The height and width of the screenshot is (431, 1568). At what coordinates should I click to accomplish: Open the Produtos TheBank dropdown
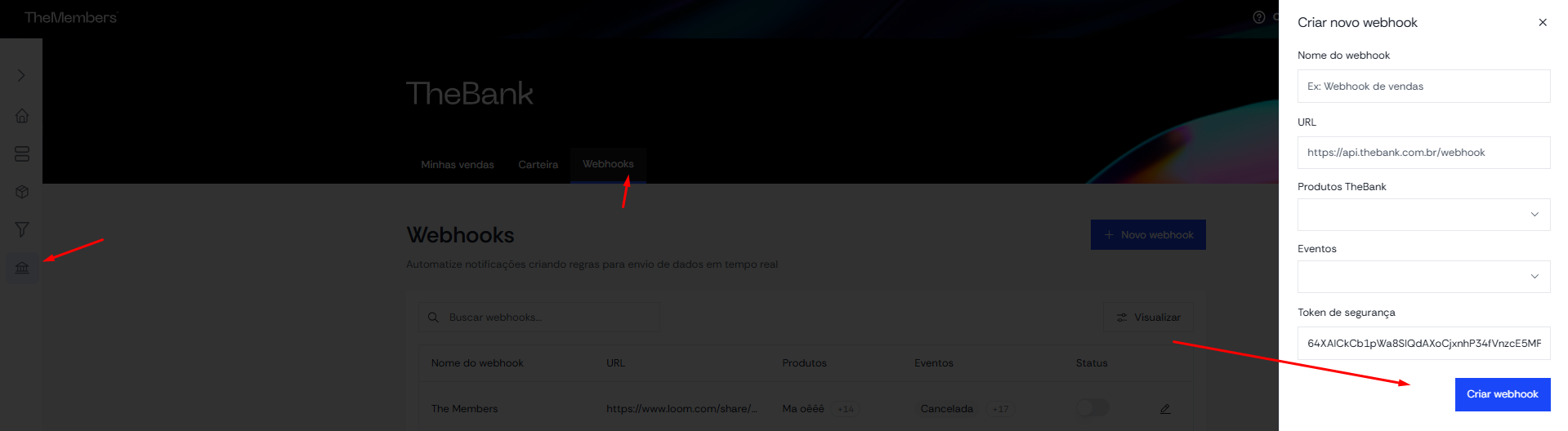click(x=1423, y=215)
